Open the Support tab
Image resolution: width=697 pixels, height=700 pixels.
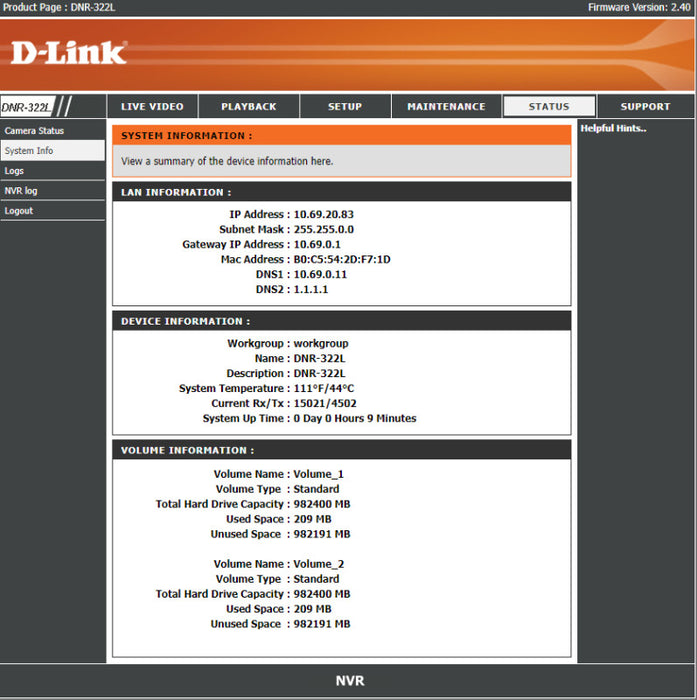[x=646, y=106]
